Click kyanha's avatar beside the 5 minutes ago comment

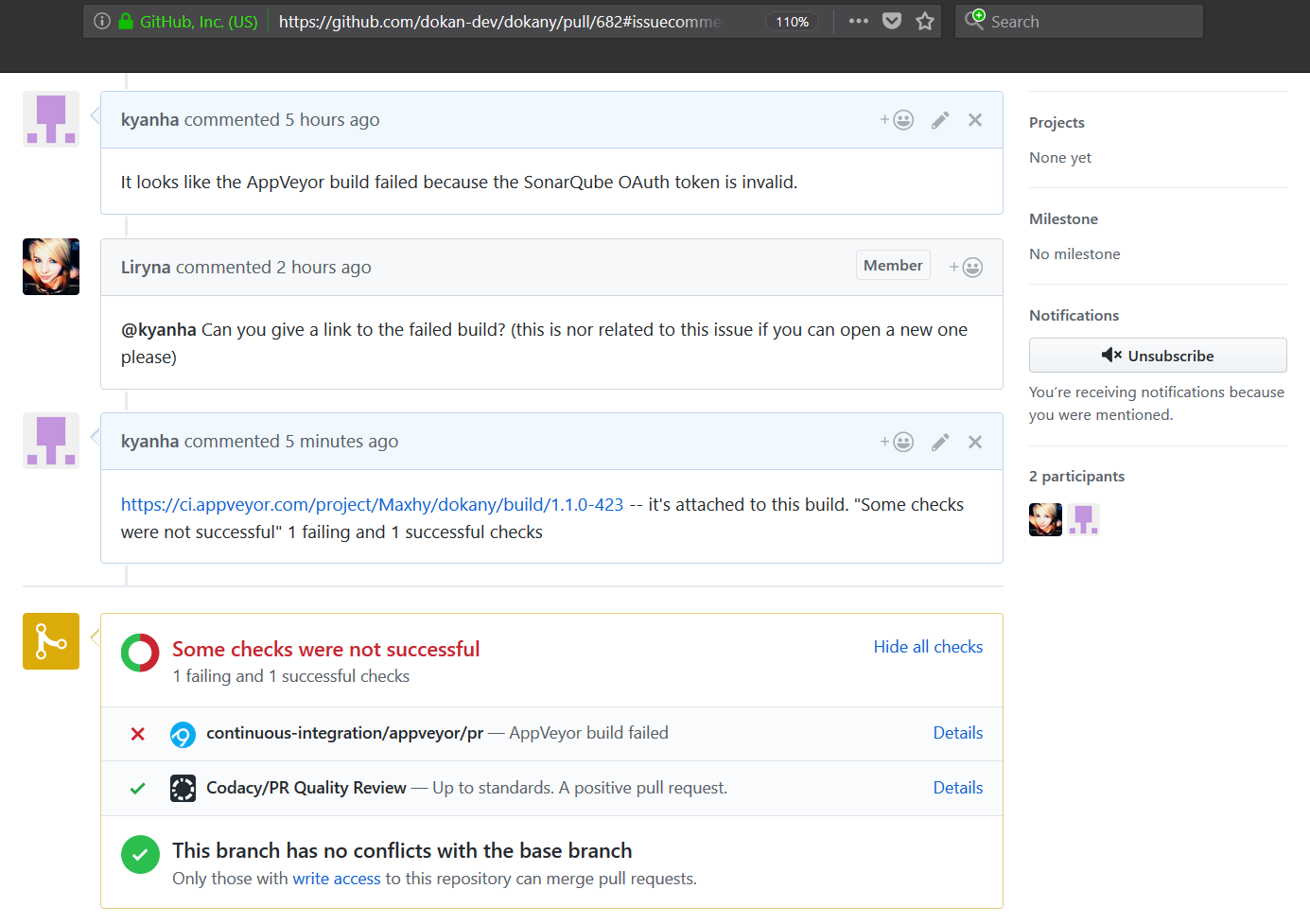click(x=51, y=441)
